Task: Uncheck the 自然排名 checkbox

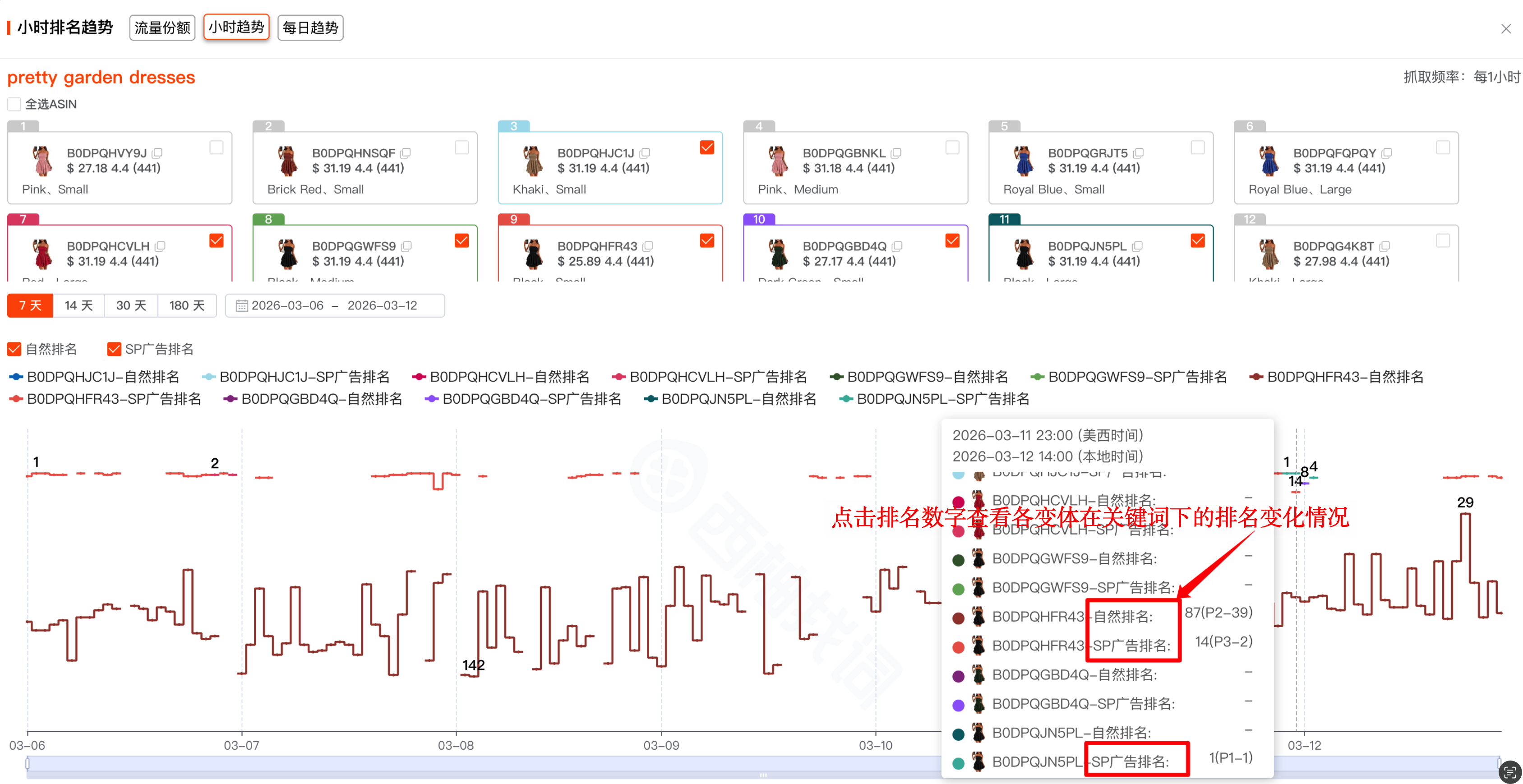Action: click(x=14, y=350)
